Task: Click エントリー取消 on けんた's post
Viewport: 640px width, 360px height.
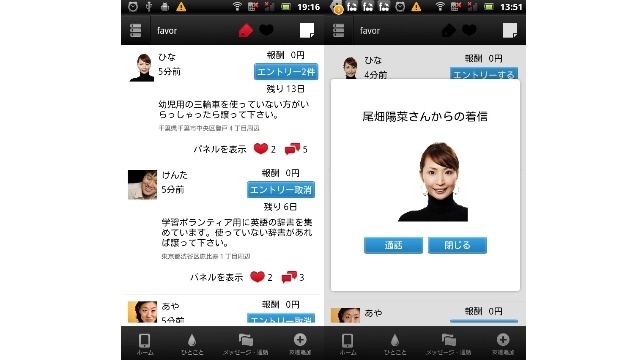Action: pos(281,190)
